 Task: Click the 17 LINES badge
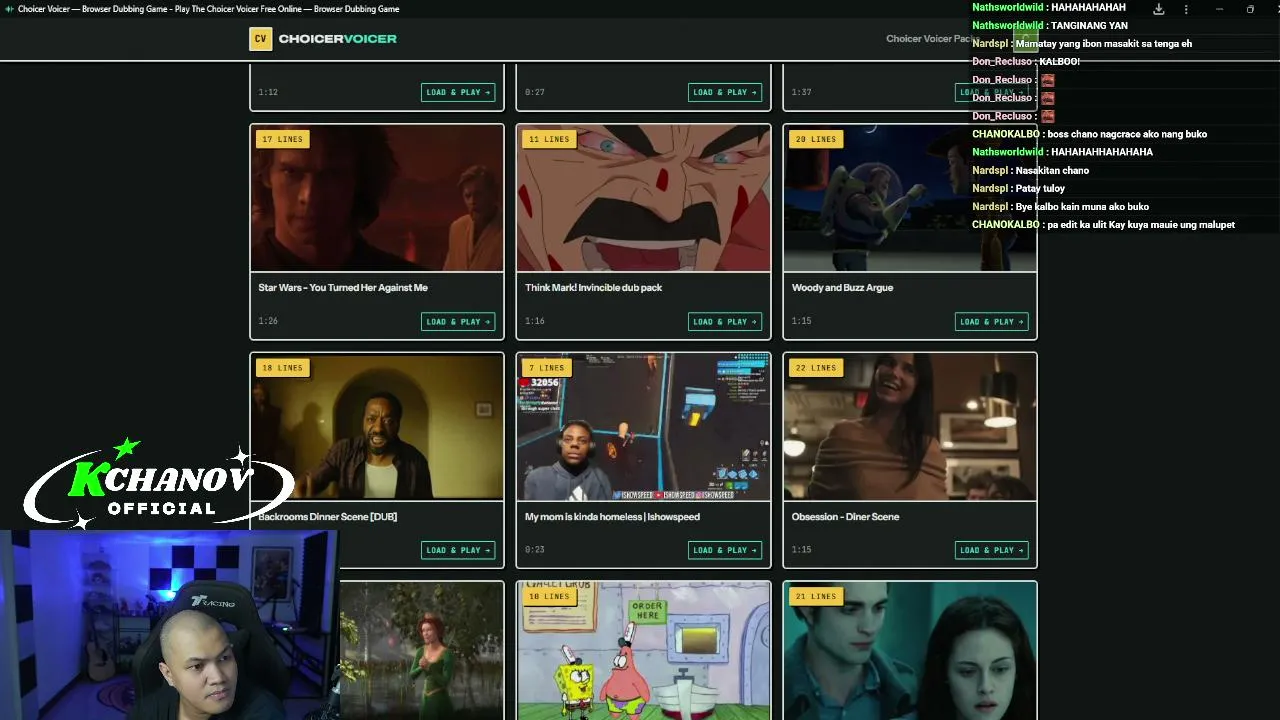coord(282,139)
